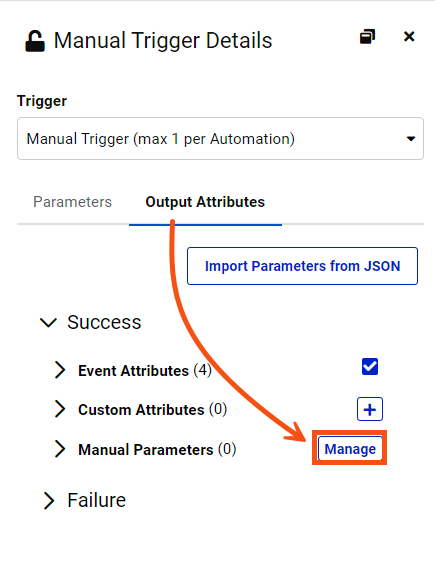Expand the Custom Attributes chevron

coord(60,409)
